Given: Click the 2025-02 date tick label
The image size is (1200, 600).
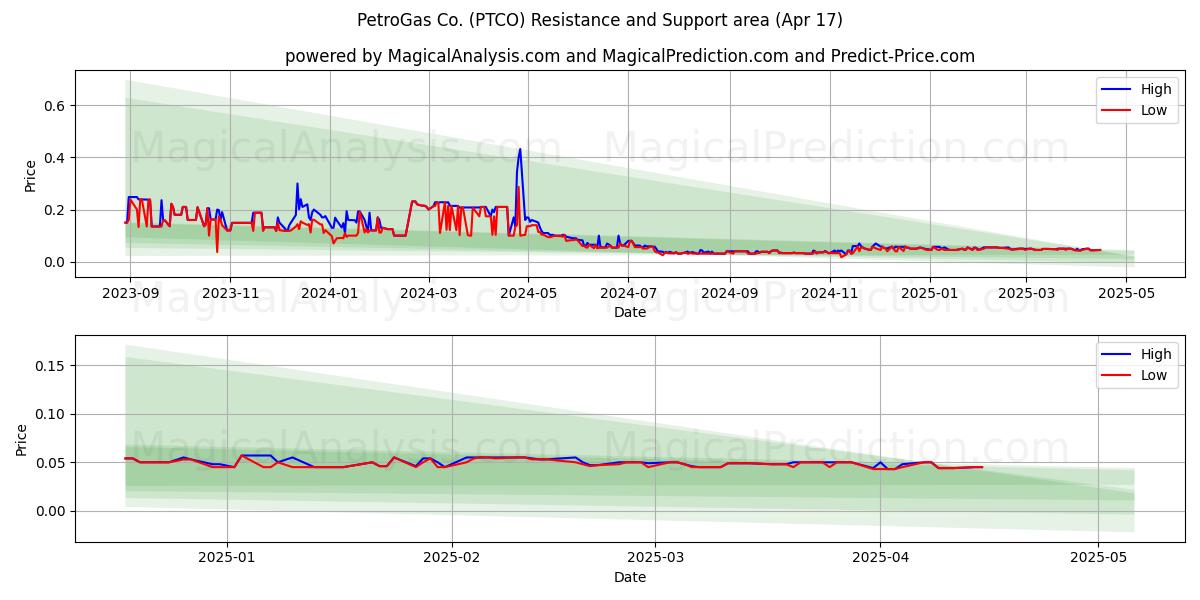Looking at the screenshot, I should (452, 558).
